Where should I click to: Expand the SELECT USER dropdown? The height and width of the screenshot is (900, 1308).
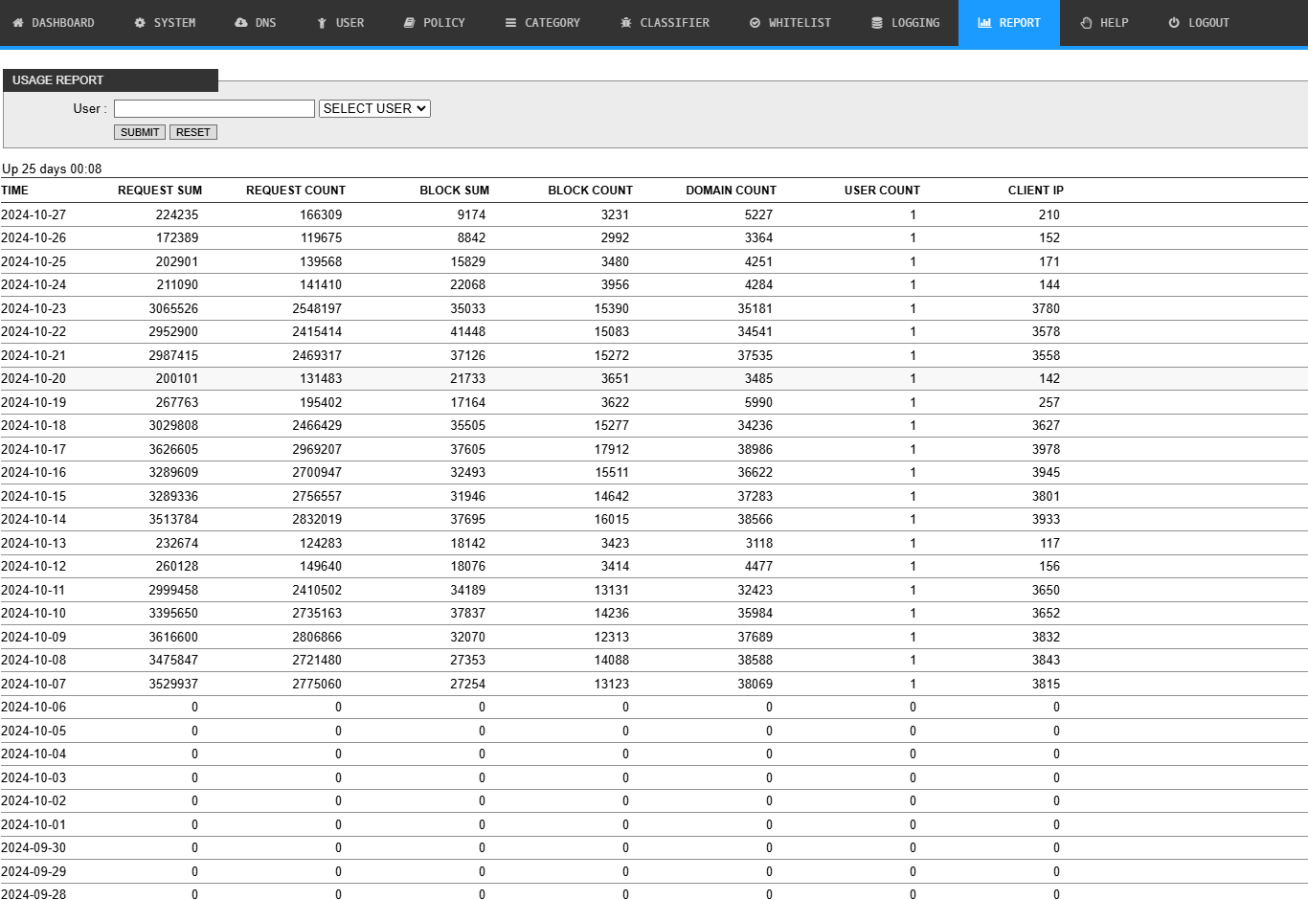[x=374, y=108]
